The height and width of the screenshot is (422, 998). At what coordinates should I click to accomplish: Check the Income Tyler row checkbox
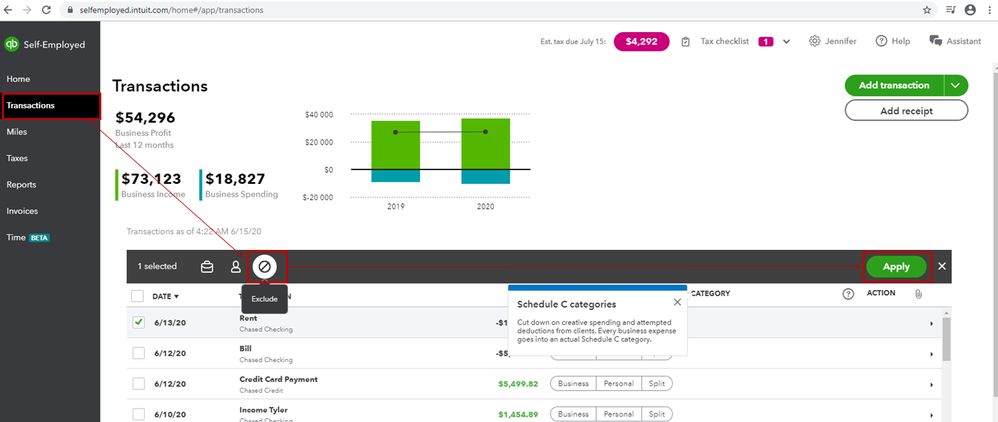coord(138,414)
